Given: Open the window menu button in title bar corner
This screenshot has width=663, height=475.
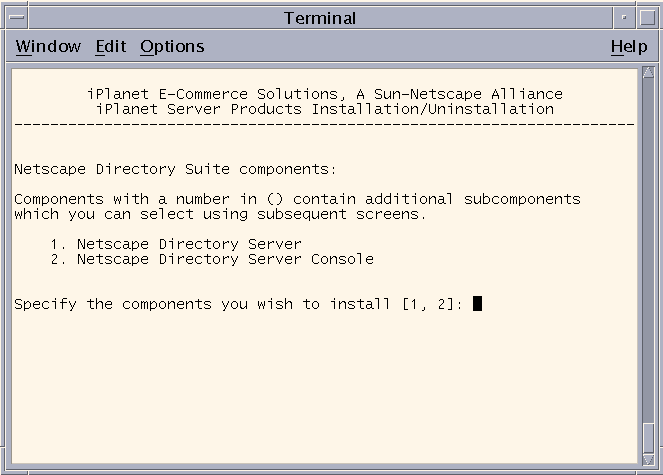Looking at the screenshot, I should pos(17,18).
